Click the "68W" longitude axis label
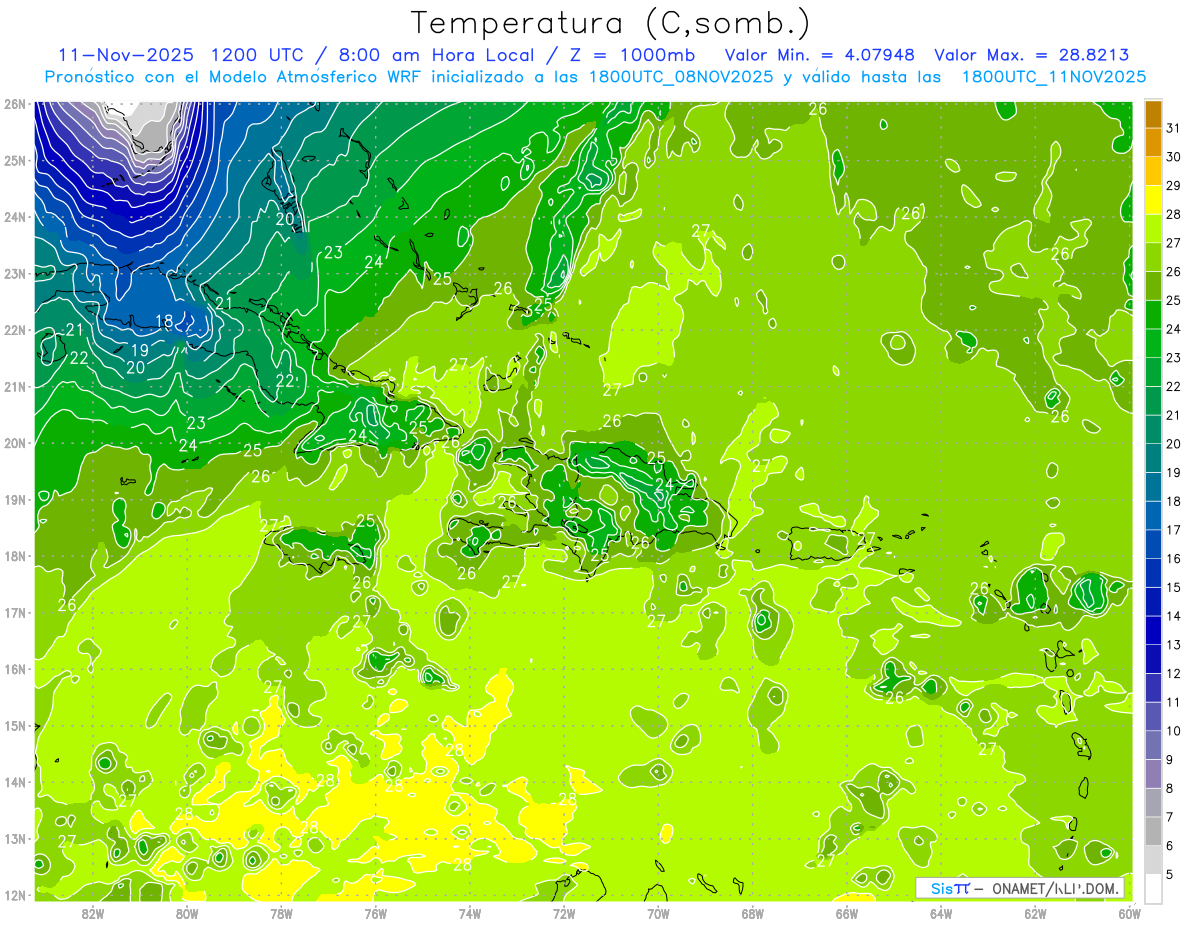Image resolution: width=1200 pixels, height=927 pixels. point(753,912)
